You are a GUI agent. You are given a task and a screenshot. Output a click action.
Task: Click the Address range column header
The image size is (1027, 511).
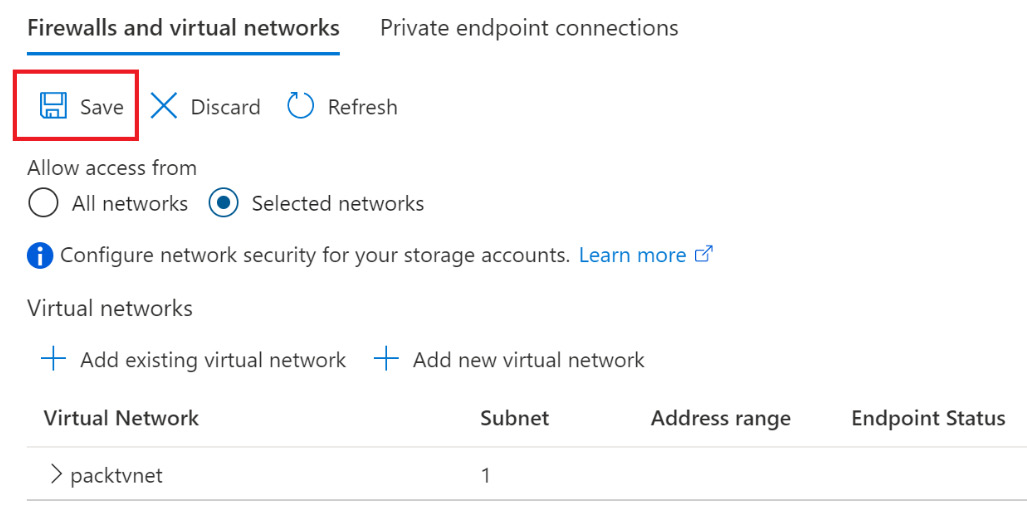coord(720,418)
